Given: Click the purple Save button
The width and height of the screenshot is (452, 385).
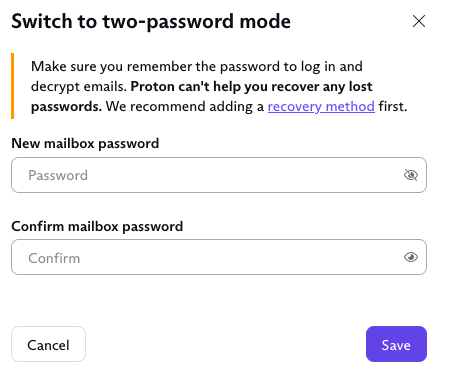Looking at the screenshot, I should (x=396, y=344).
